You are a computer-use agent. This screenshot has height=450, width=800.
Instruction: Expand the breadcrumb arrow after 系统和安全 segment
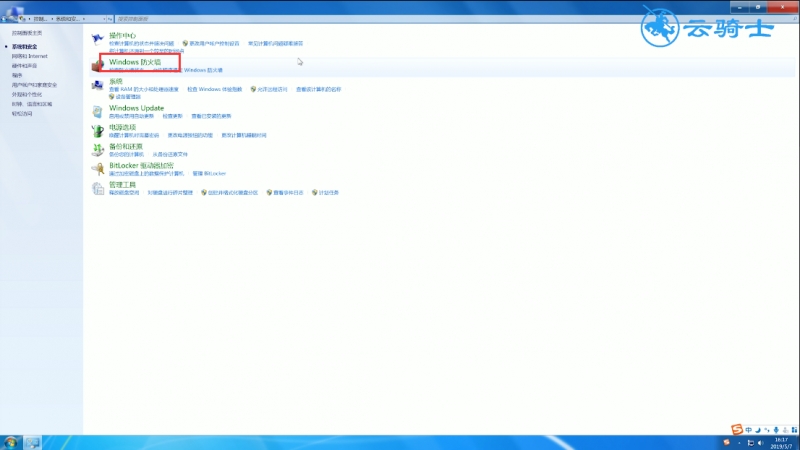[84, 19]
